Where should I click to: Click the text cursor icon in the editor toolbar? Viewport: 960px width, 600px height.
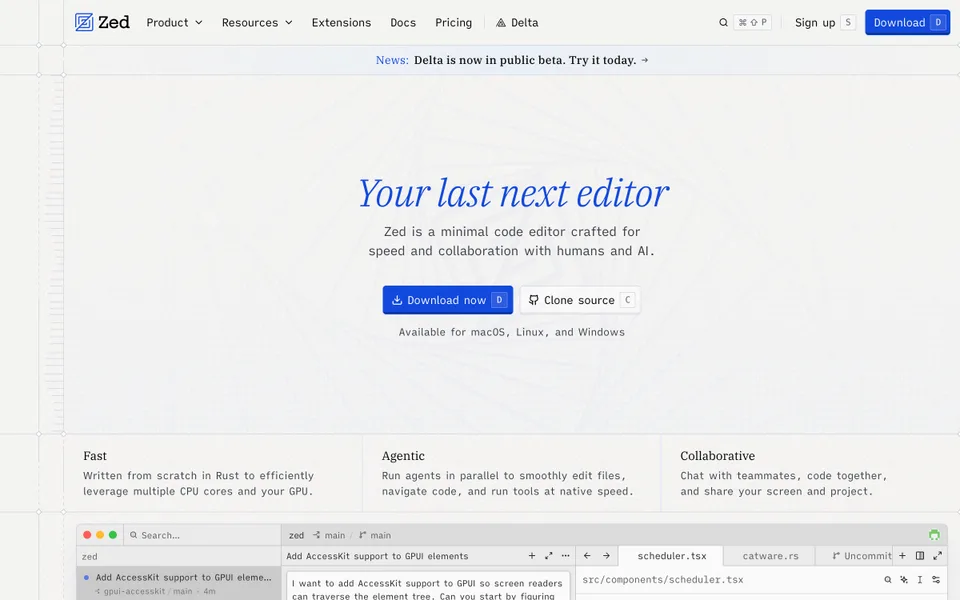coord(920,580)
